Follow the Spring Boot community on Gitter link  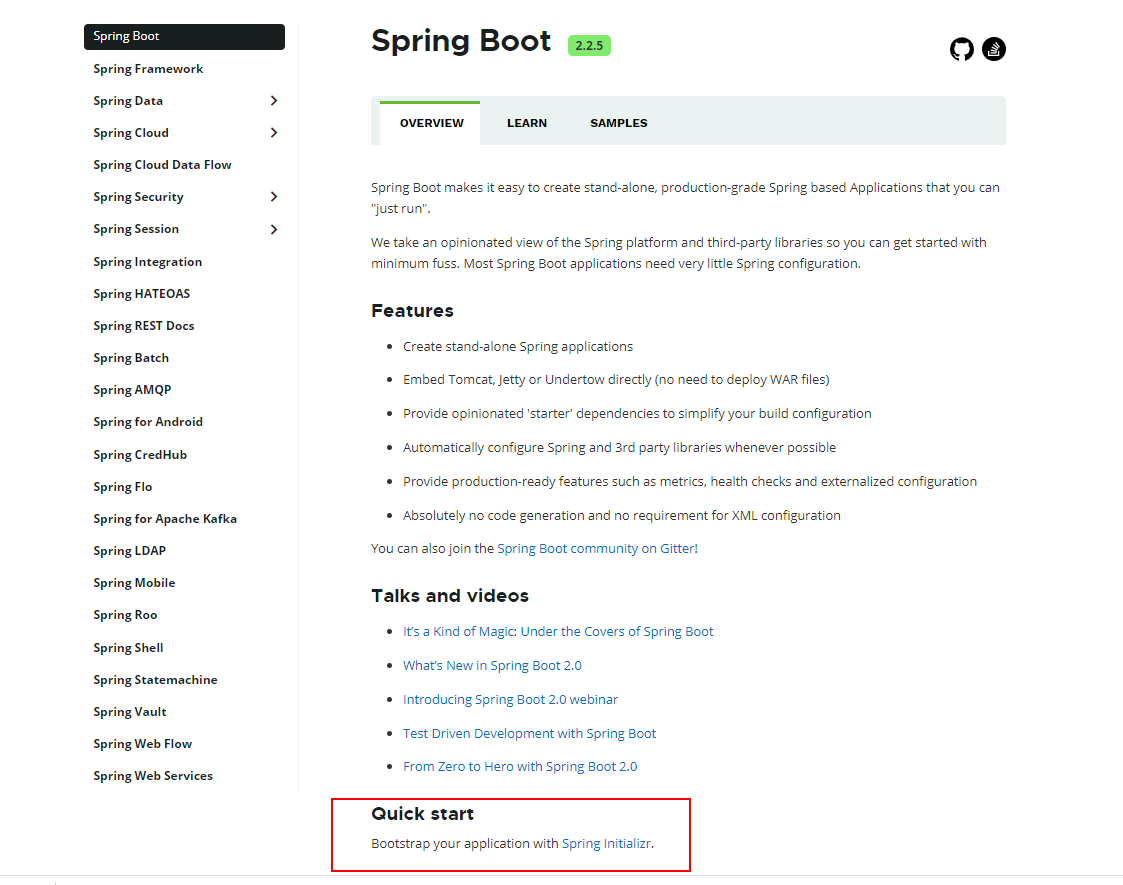(x=596, y=548)
